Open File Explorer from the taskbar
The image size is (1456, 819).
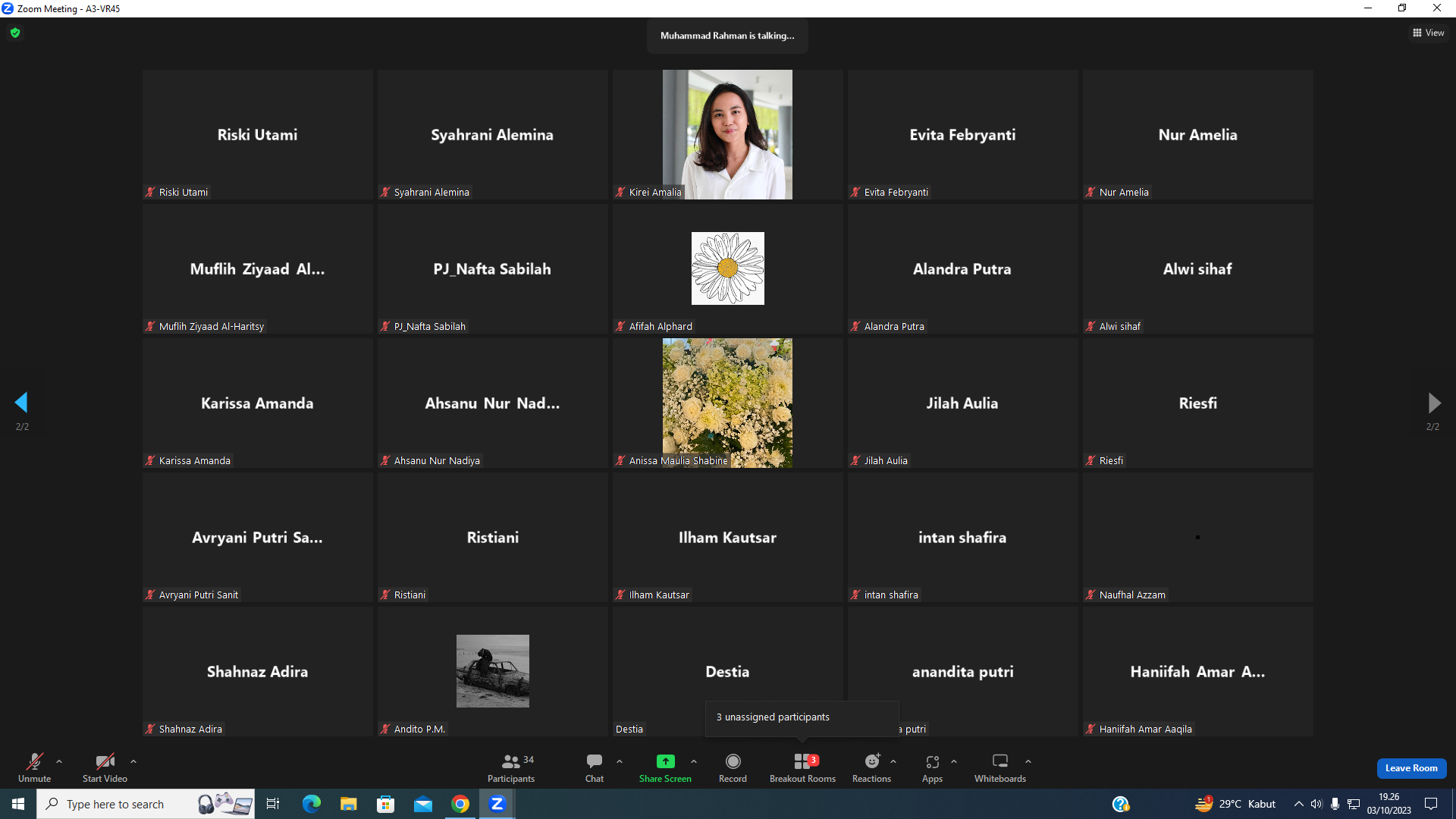click(x=348, y=804)
